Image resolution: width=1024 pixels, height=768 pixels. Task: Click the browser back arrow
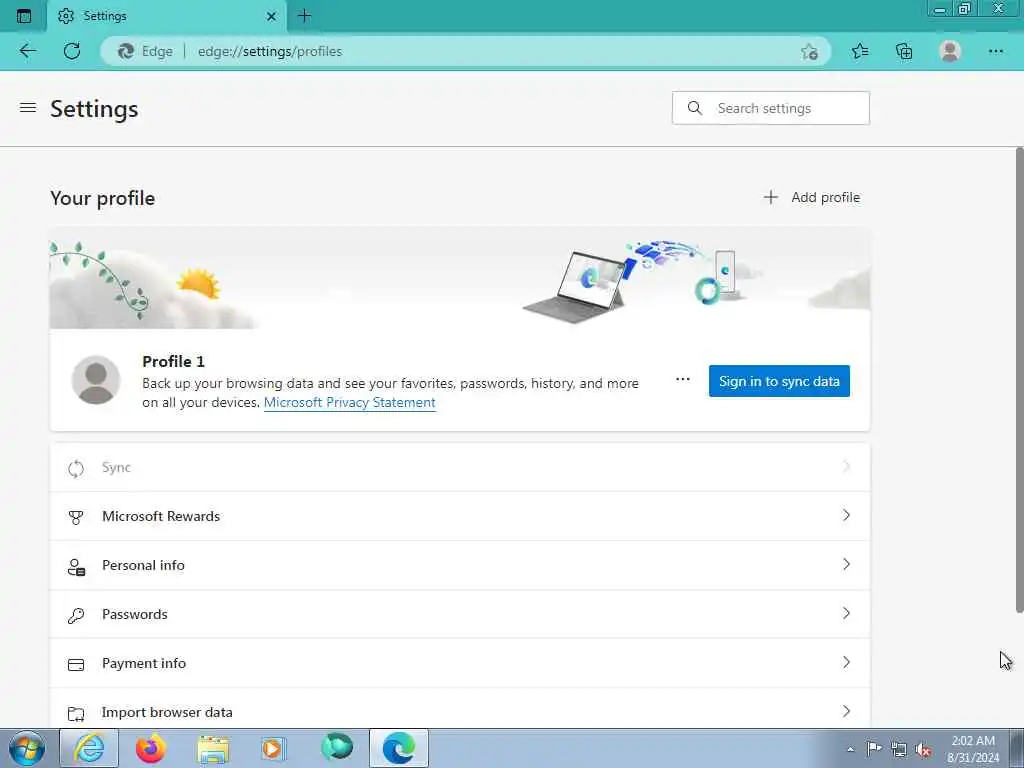pyautogui.click(x=27, y=51)
